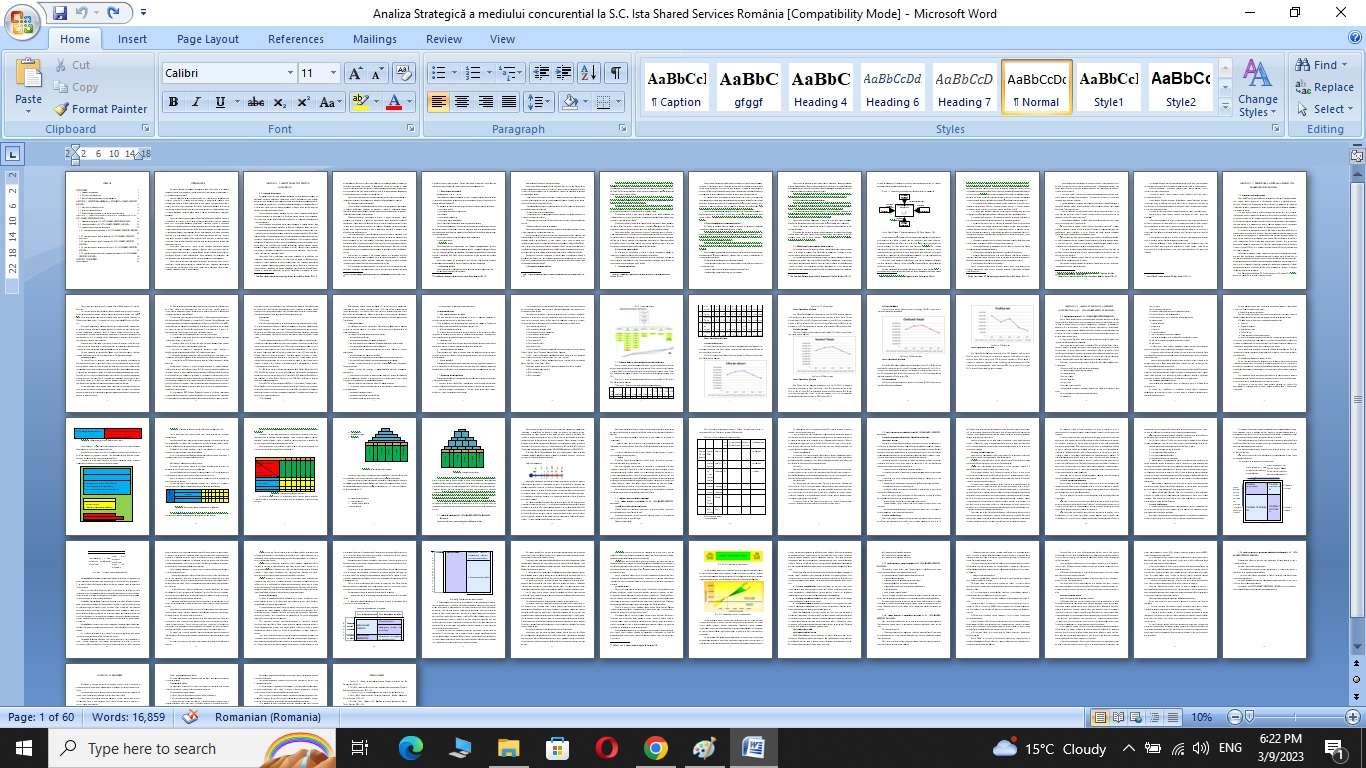1366x768 pixels.
Task: Open Google Chrome from the taskbar
Action: (x=655, y=748)
